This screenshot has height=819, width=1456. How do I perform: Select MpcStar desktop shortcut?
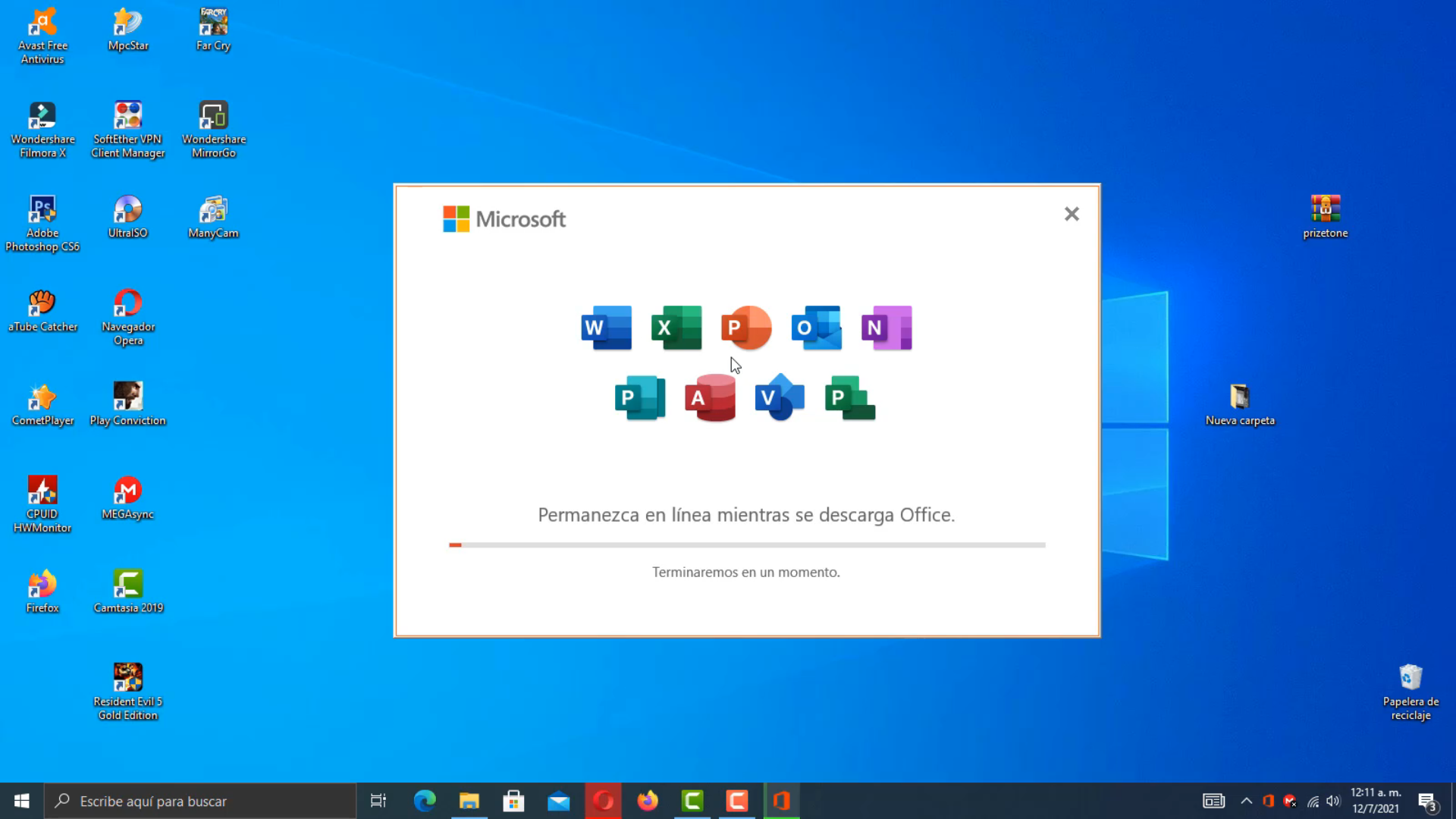click(x=128, y=30)
